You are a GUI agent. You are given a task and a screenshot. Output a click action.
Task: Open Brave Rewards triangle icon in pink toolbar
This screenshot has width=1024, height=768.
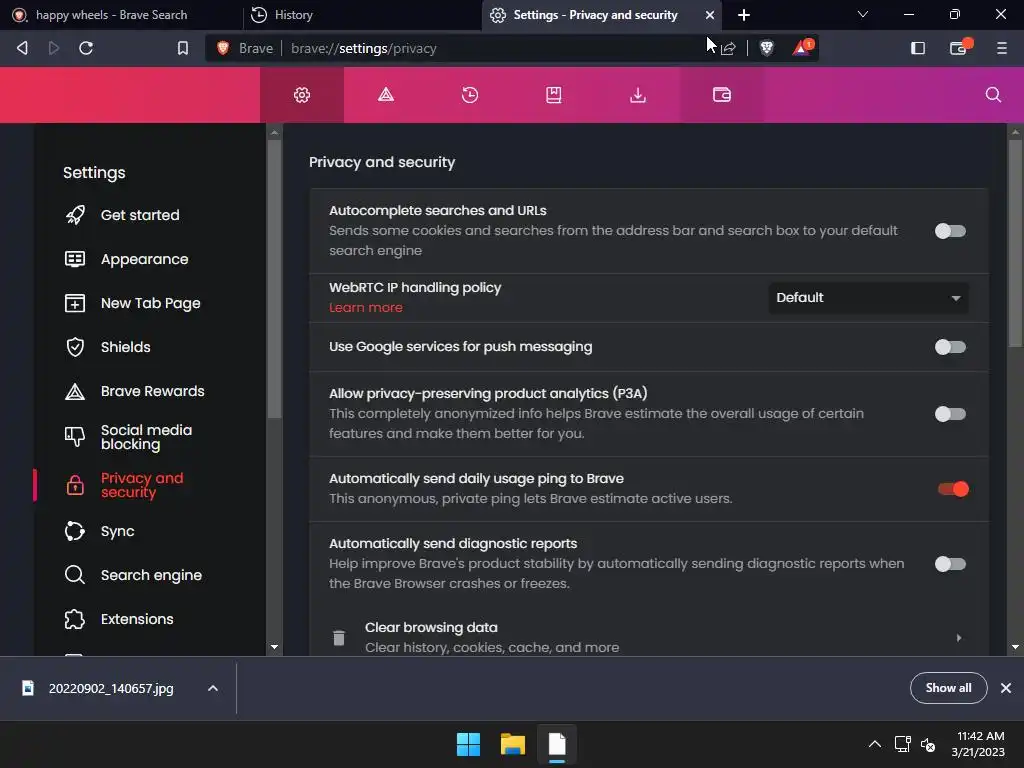point(386,95)
